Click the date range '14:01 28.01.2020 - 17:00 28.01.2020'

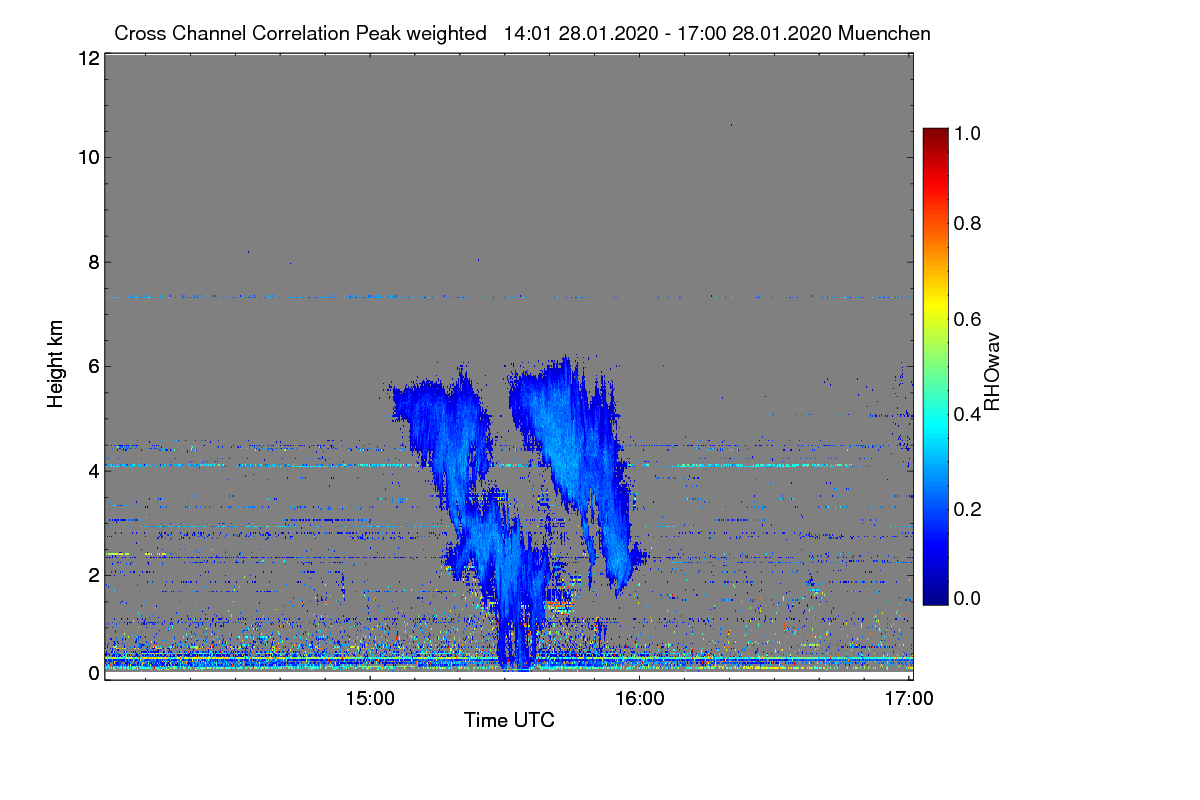669,33
